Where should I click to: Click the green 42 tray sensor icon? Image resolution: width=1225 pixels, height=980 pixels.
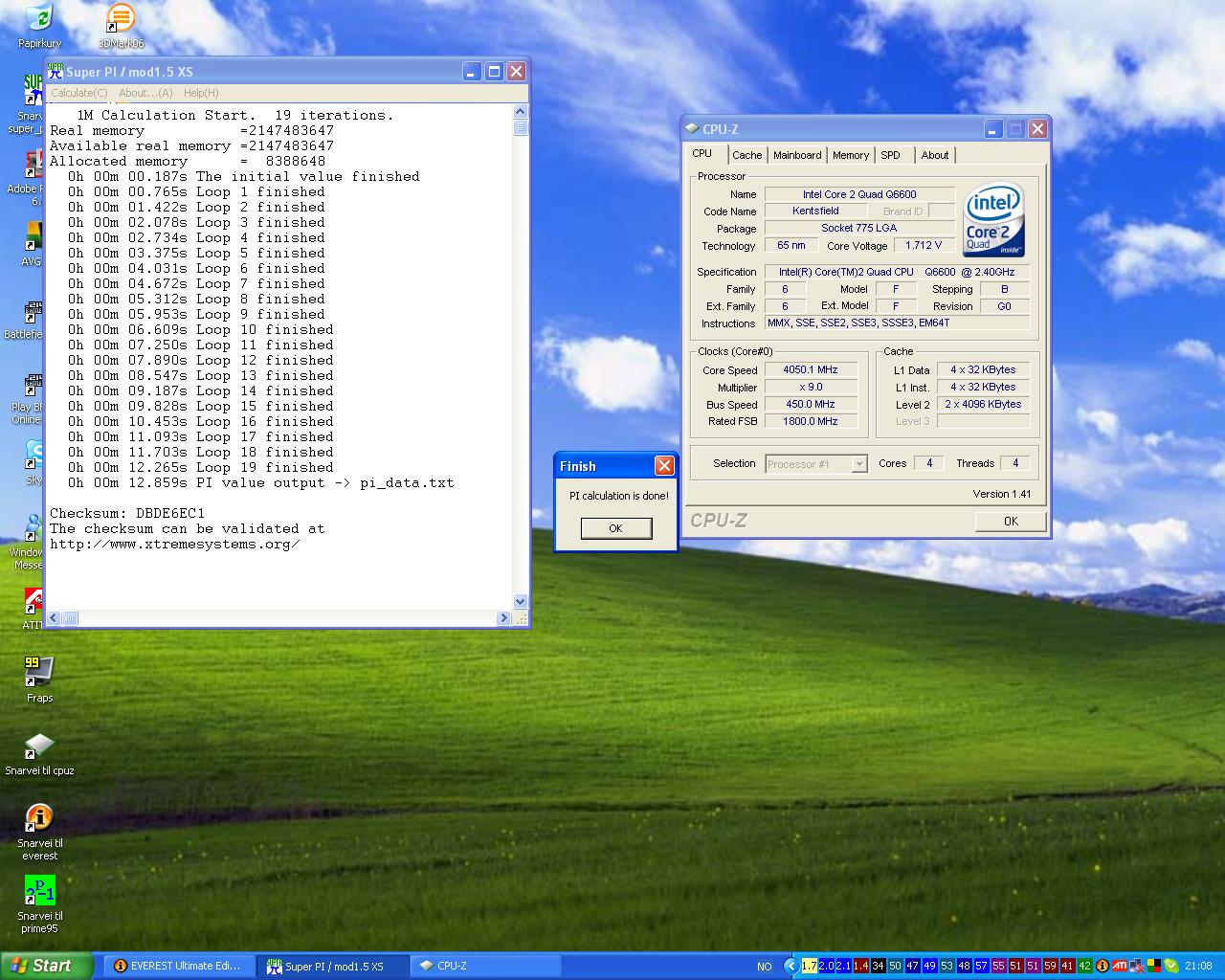pos(1085,966)
